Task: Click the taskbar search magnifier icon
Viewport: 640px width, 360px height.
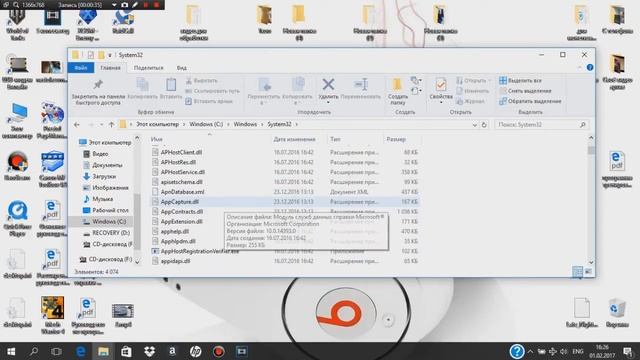Action: tap(34, 351)
